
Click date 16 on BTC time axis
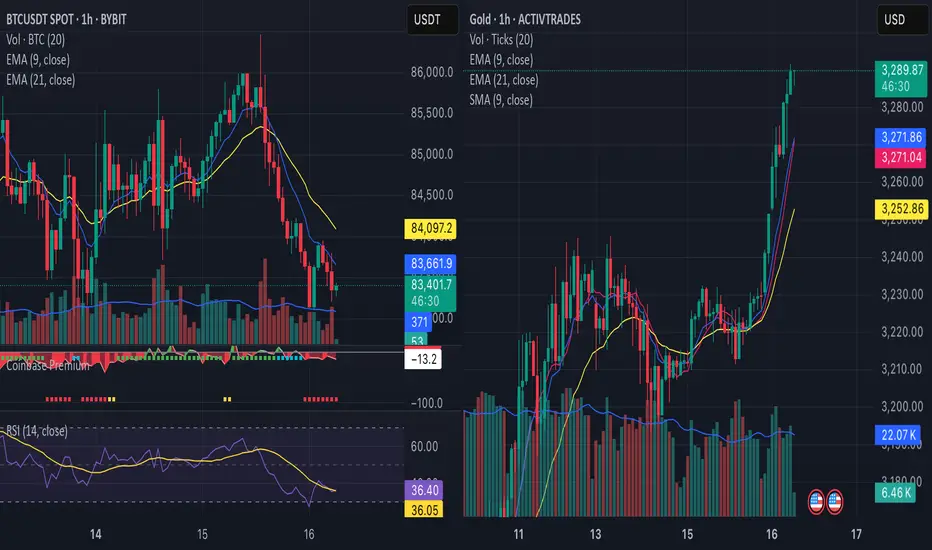click(308, 534)
